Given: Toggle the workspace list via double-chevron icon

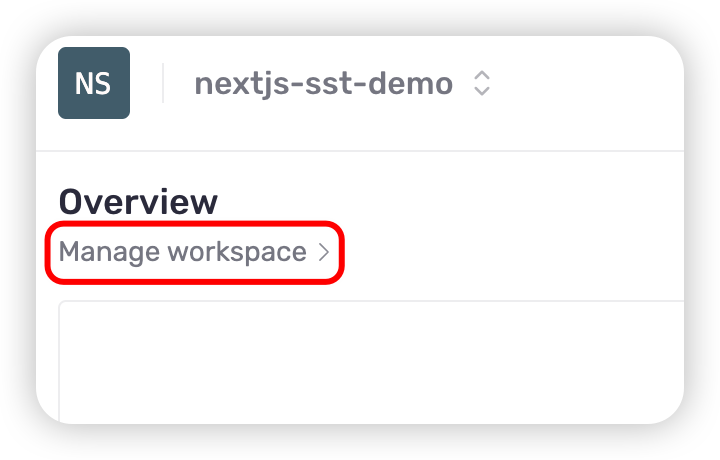Looking at the screenshot, I should (x=481, y=83).
